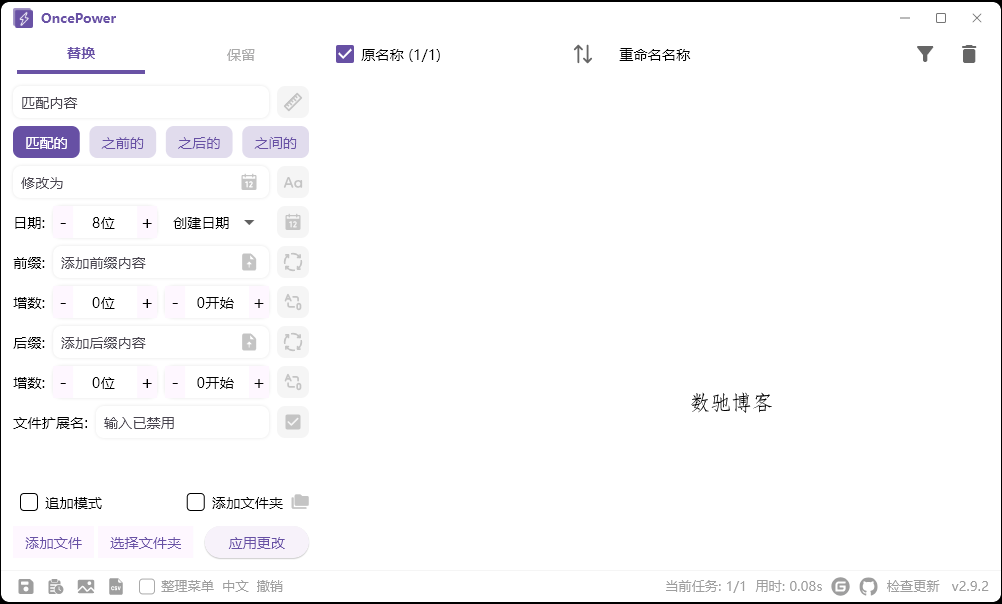Open the Gitee icon link
1002x604 pixels.
click(840, 586)
